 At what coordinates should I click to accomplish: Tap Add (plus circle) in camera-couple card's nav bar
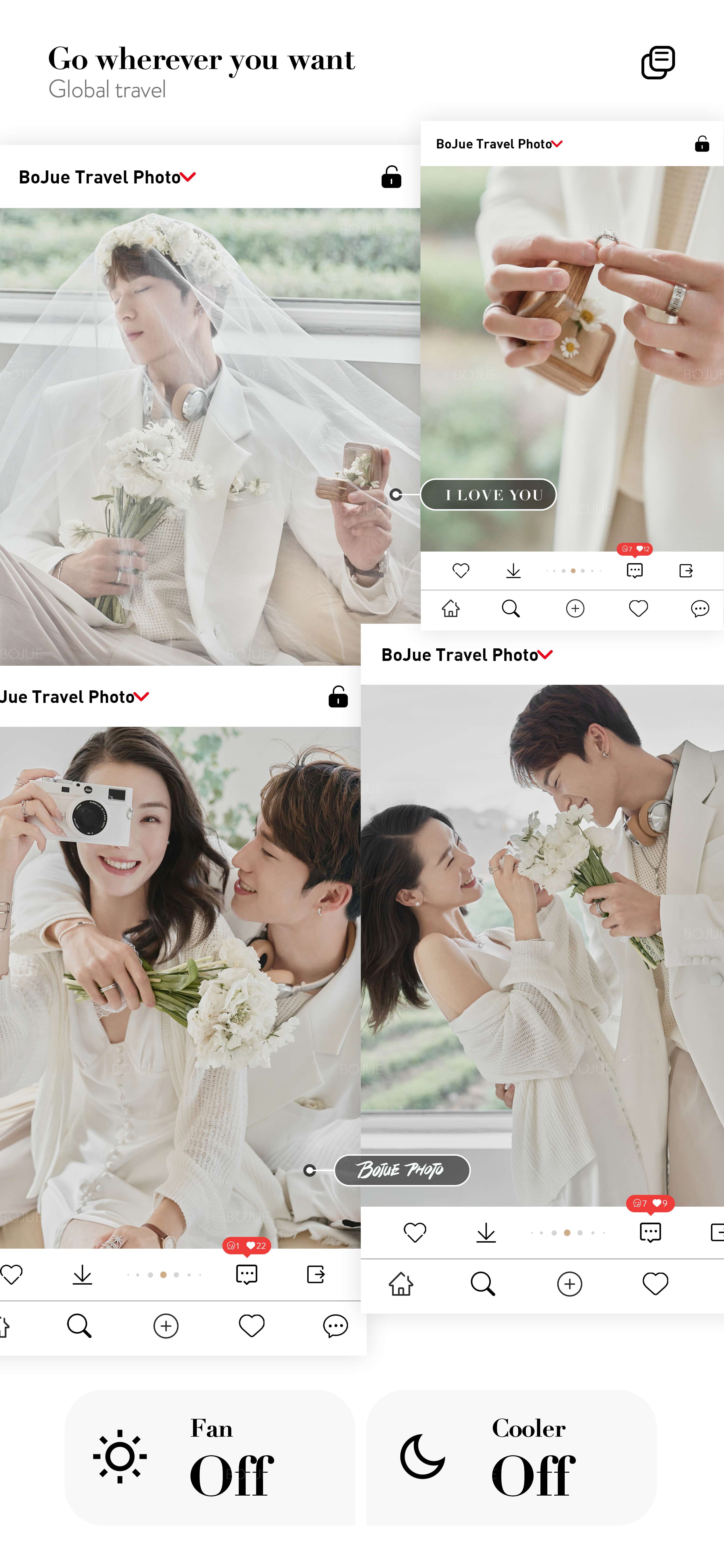click(166, 1326)
